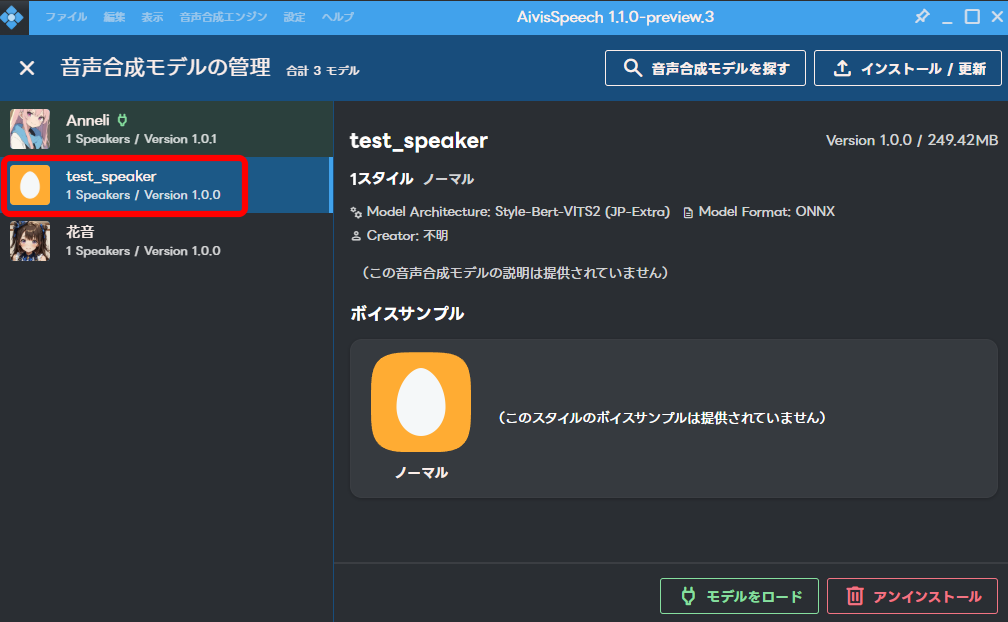Open the 編集 menu
1008x622 pixels.
point(114,17)
